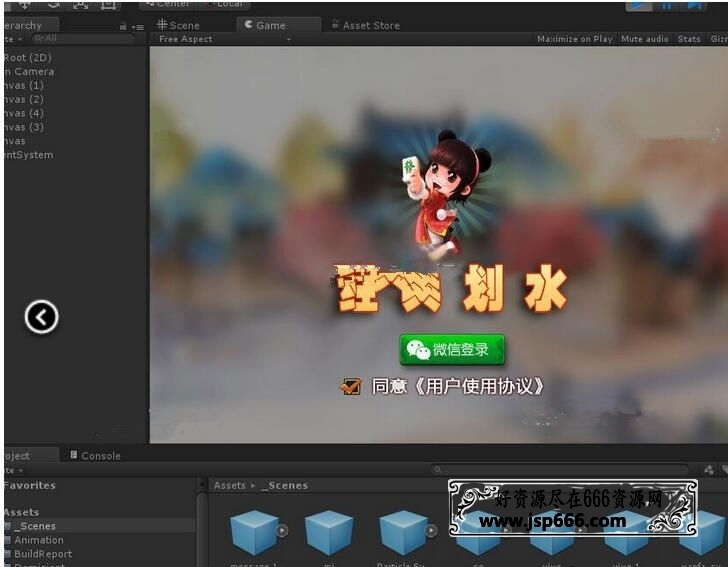Select the mj scene asset cube
The image size is (728, 567).
[x=329, y=532]
